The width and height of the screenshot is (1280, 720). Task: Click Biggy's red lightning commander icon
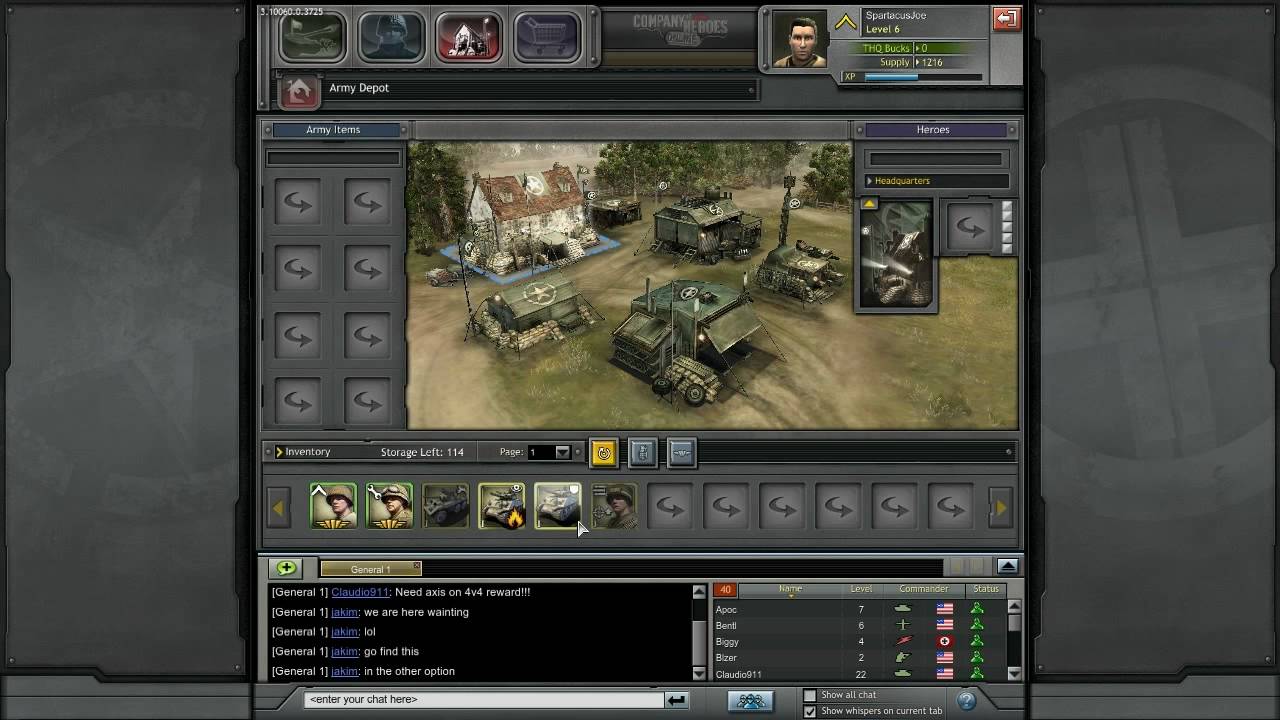pyautogui.click(x=904, y=641)
